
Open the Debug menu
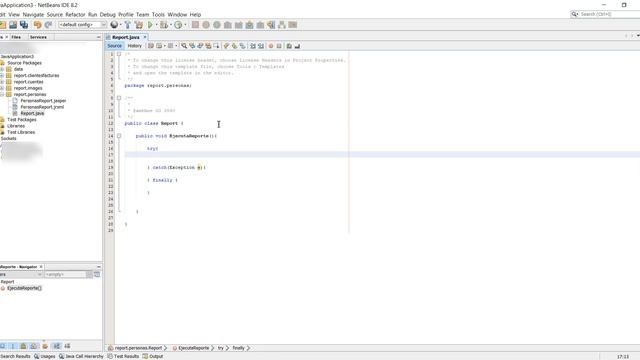pos(108,14)
